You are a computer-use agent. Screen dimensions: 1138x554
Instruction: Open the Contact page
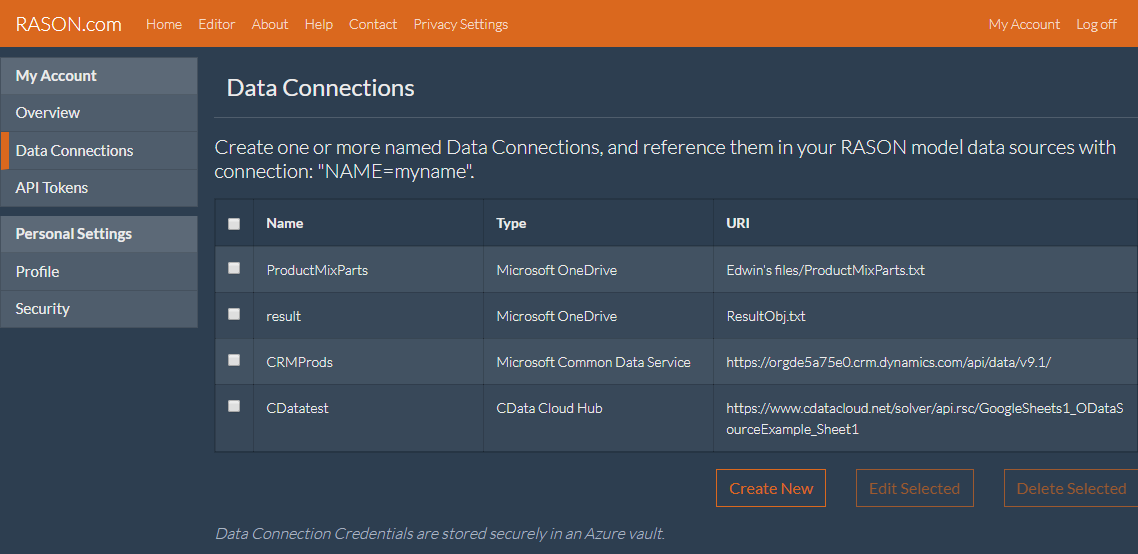[373, 24]
